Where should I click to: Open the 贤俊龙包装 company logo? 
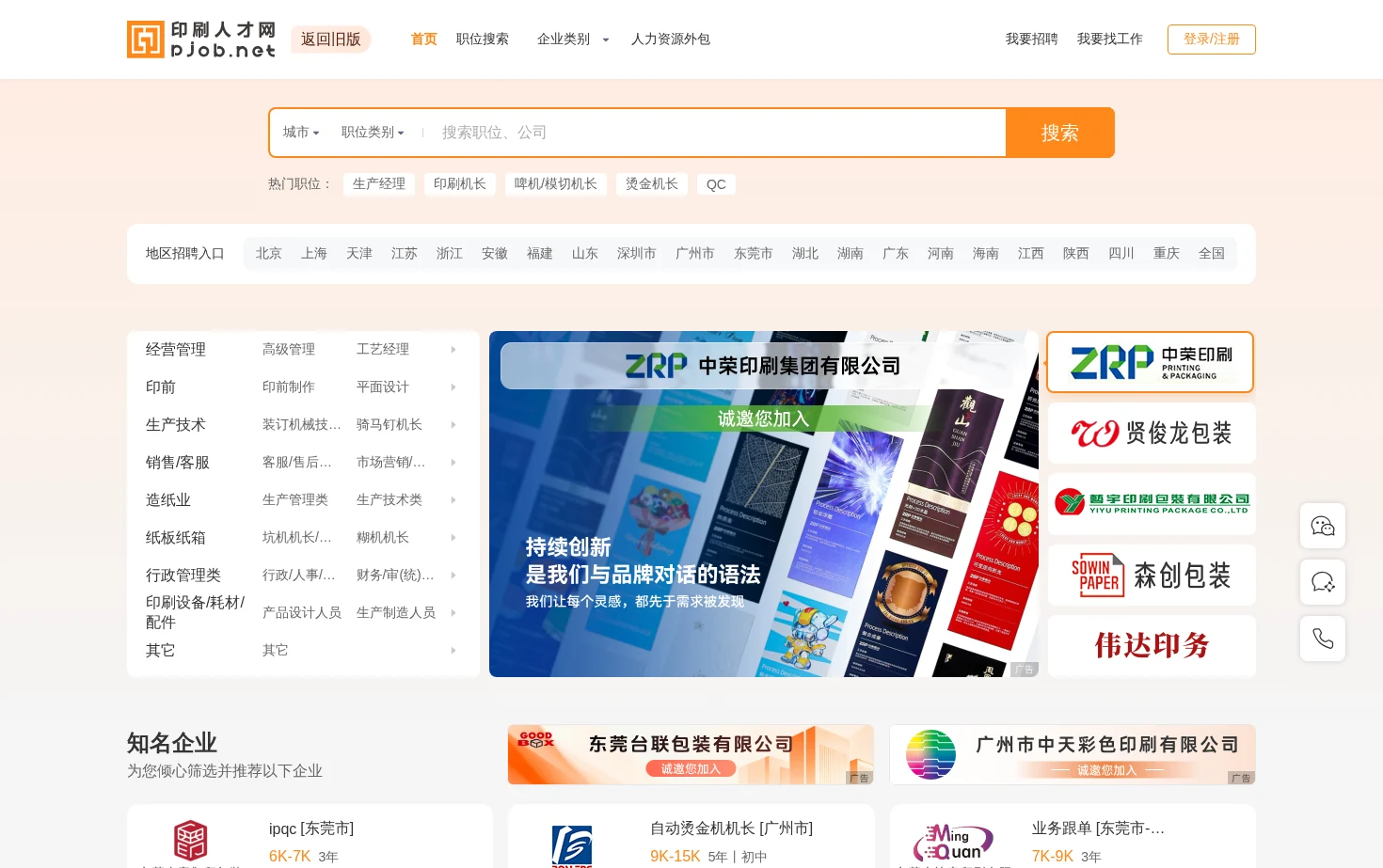[1152, 433]
